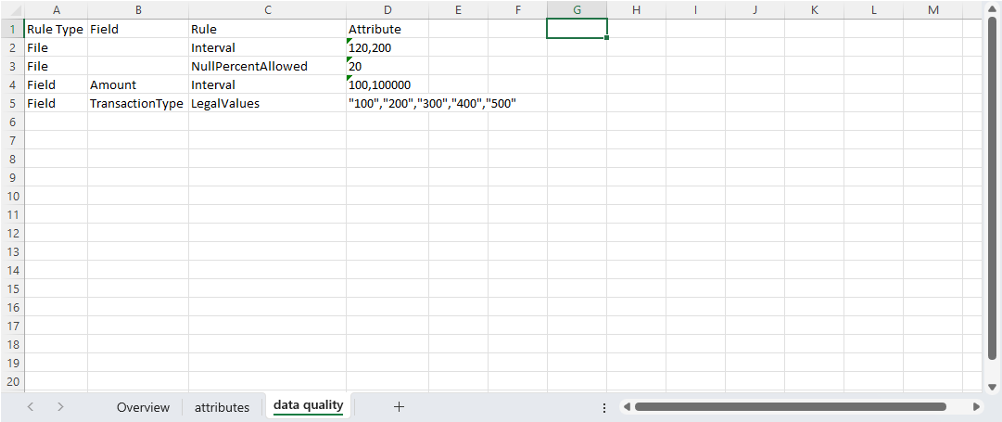Screen dimensions: 1002x422
Task: Click the horizontal scrollbar thumb
Action: pos(790,407)
